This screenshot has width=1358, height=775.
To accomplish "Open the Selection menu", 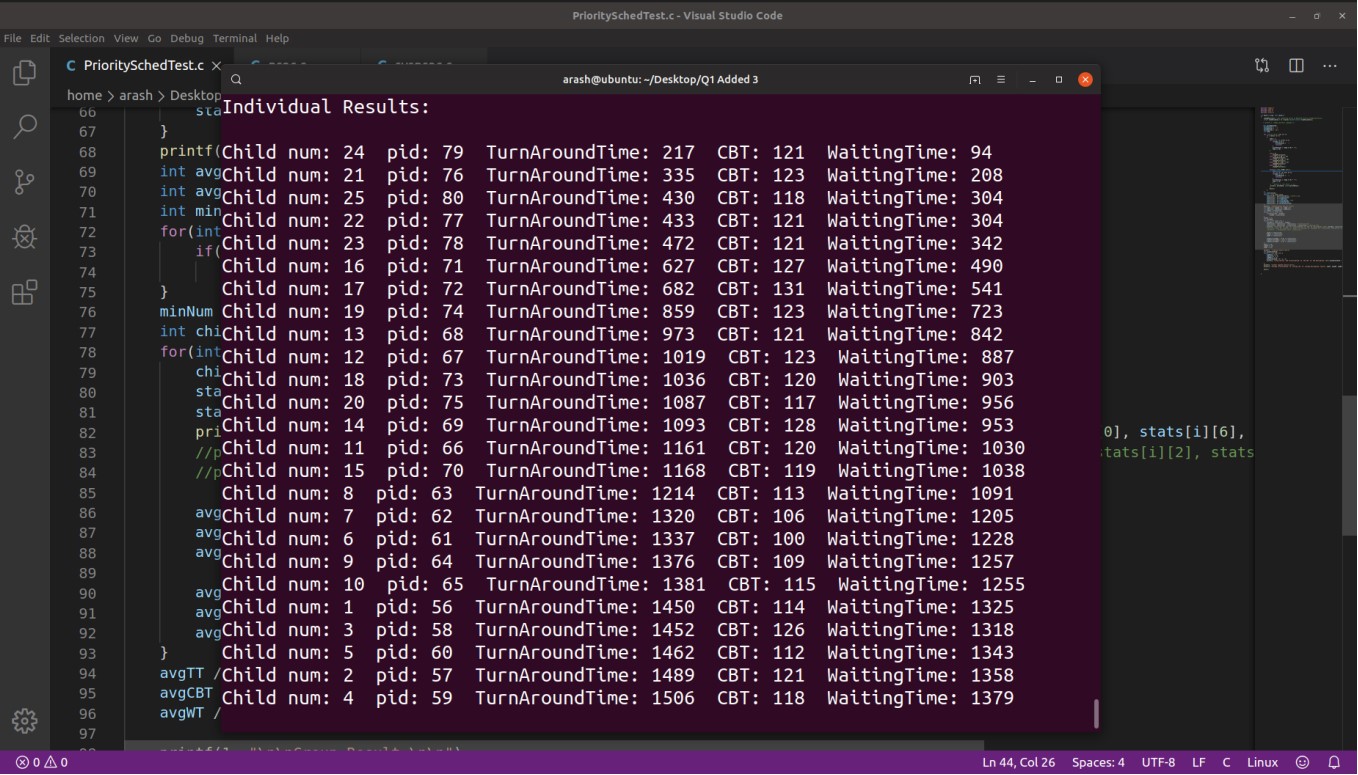I will [81, 38].
